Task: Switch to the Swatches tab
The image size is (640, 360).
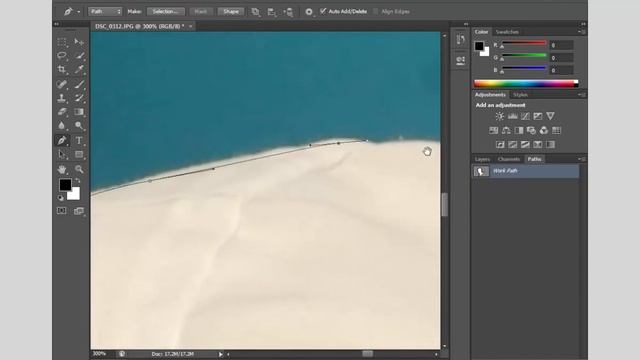Action: 507,32
